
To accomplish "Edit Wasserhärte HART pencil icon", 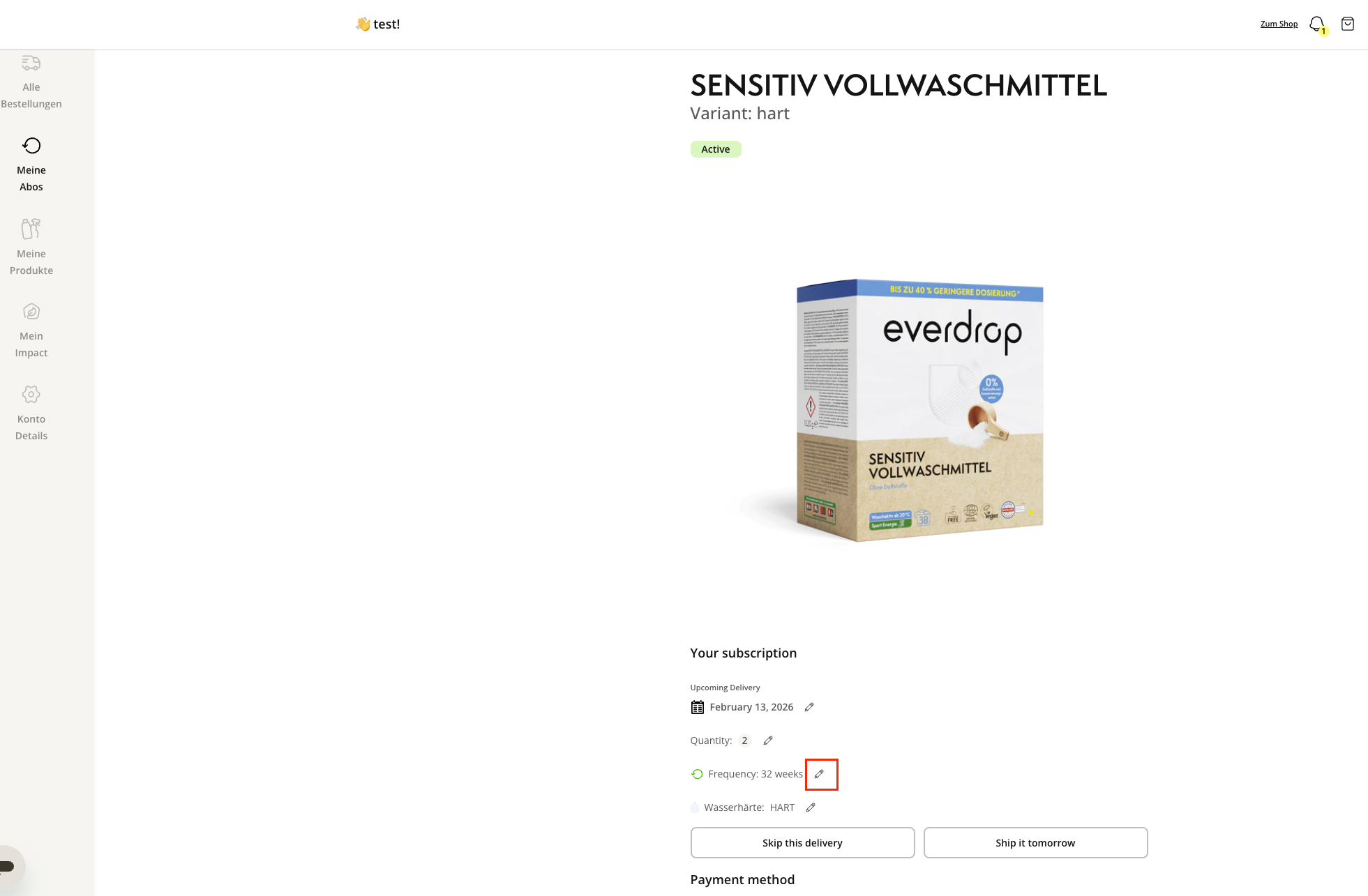I will 811,807.
